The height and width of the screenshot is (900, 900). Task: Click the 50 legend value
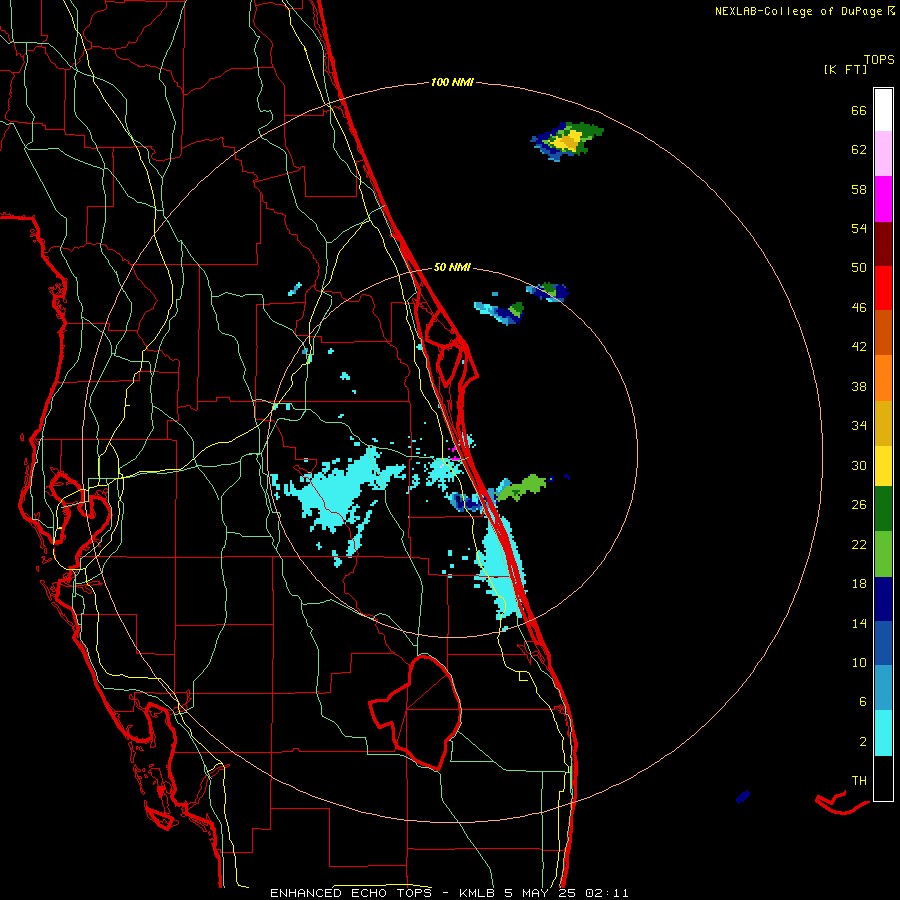click(x=859, y=268)
